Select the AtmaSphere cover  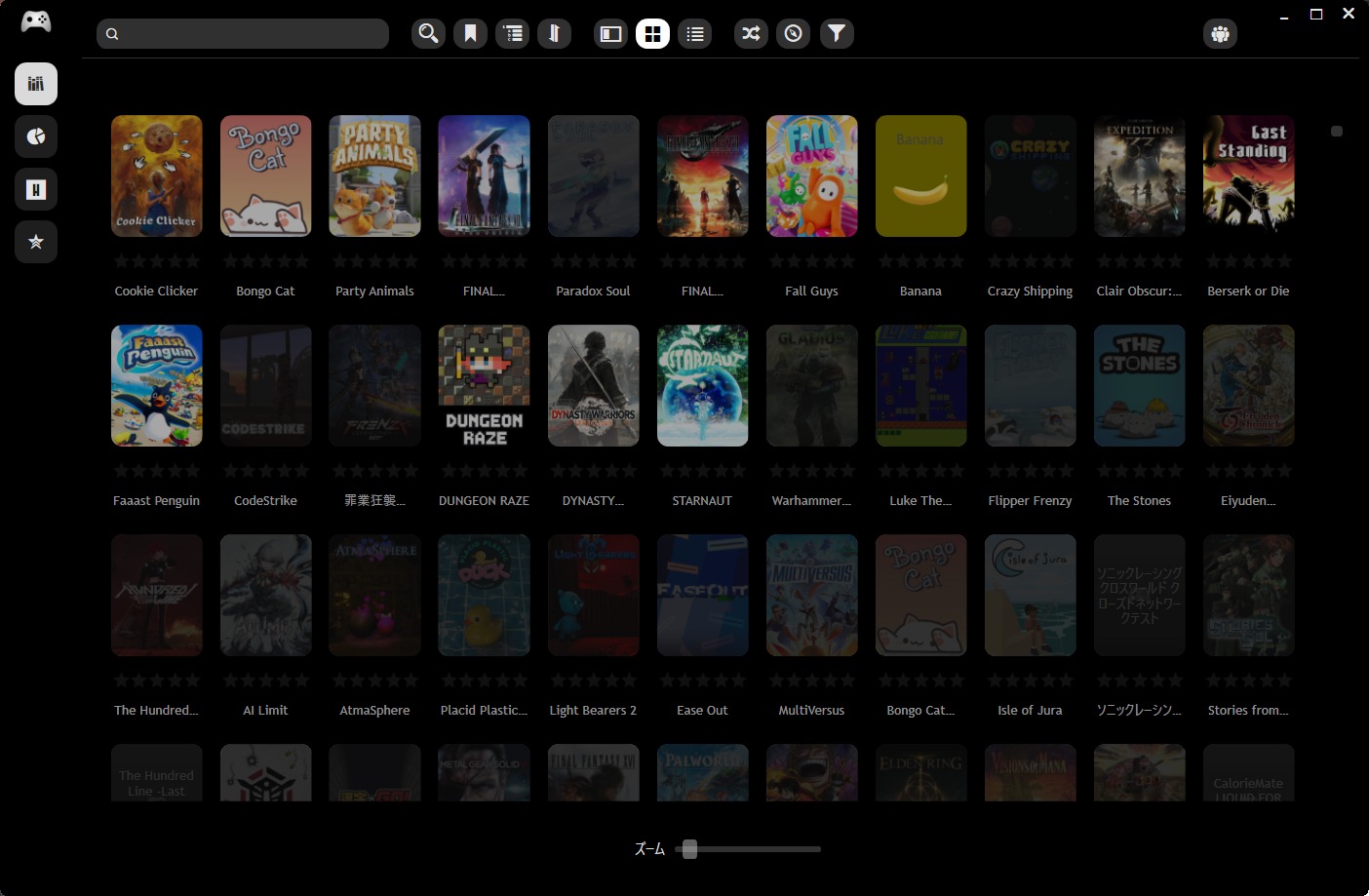pos(374,596)
